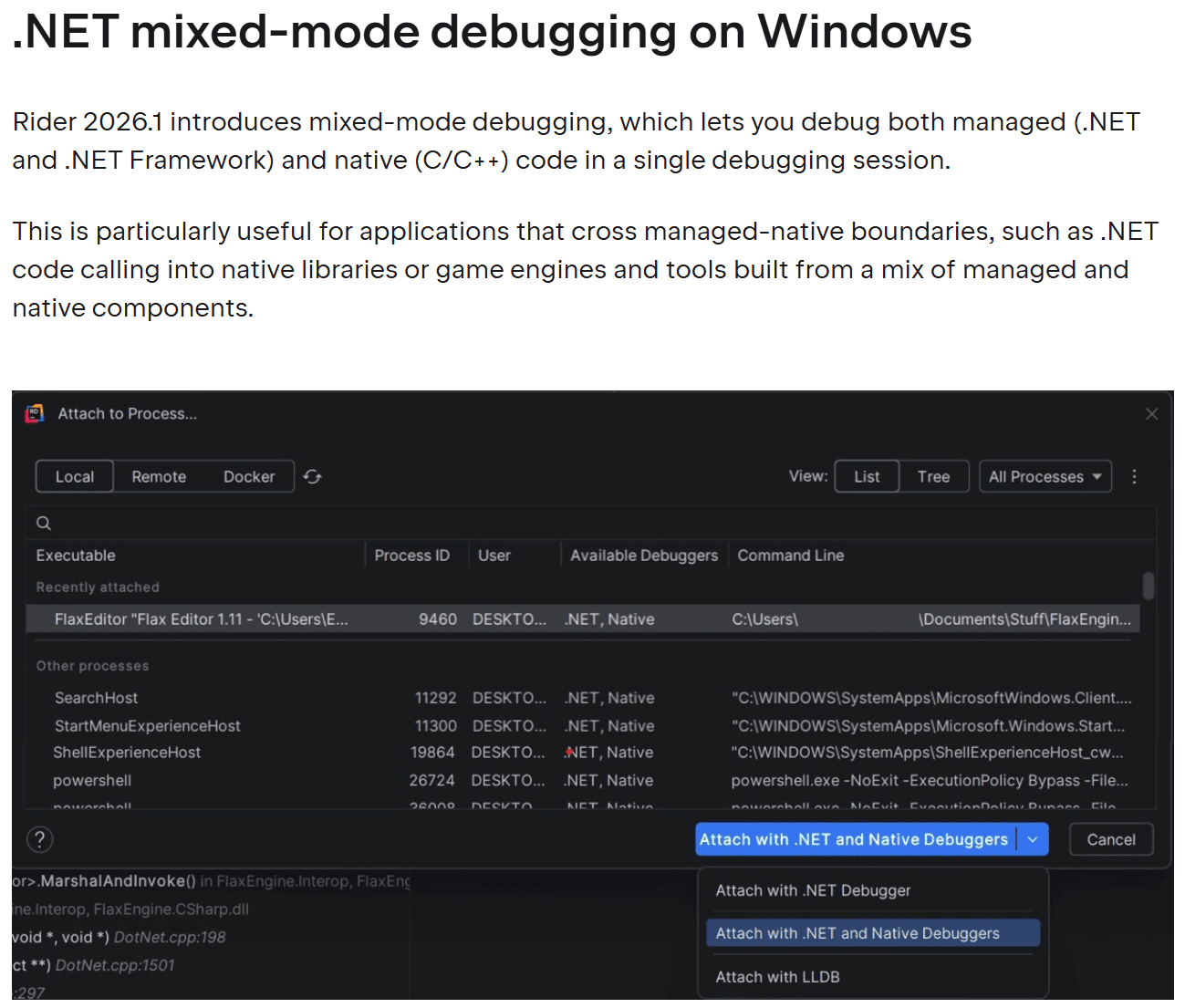Close the Attach to Process dialog
Screen dimensions: 1185x1008
coord(1151,413)
